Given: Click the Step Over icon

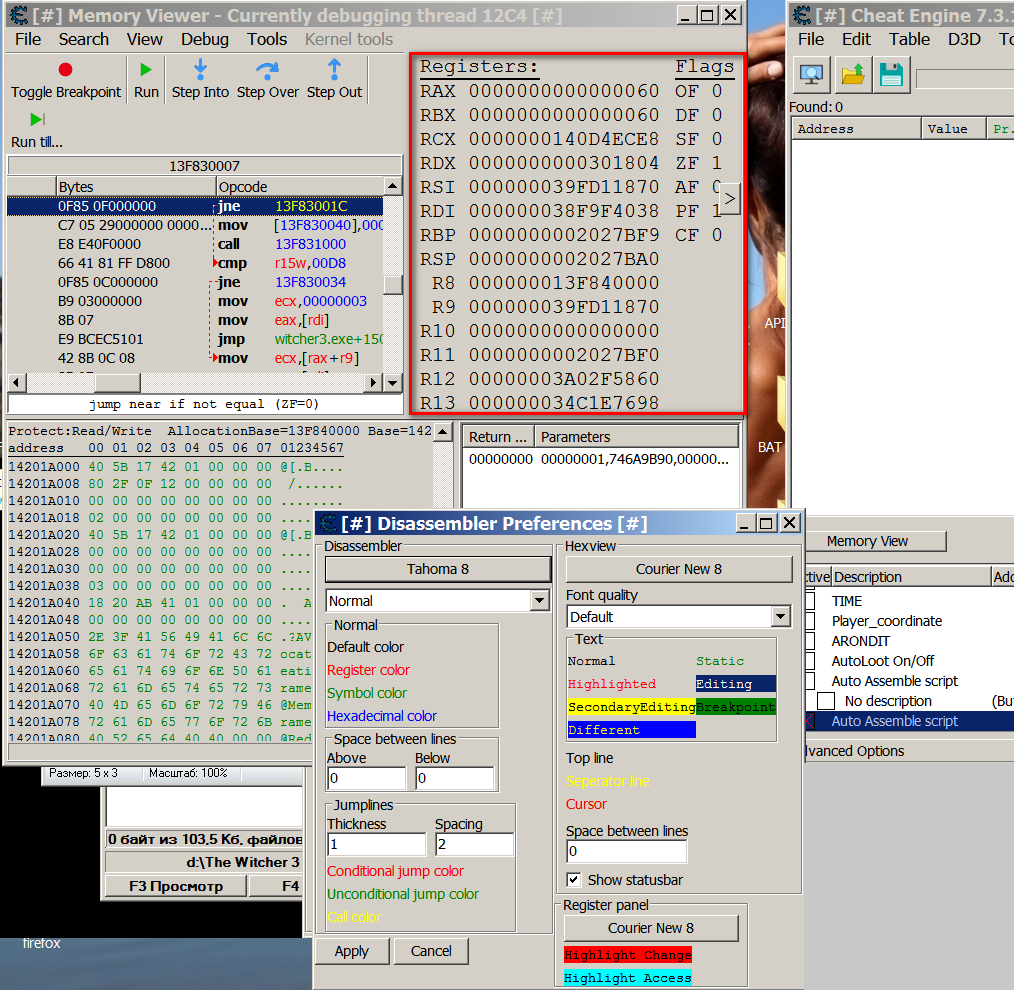Looking at the screenshot, I should pos(267,69).
